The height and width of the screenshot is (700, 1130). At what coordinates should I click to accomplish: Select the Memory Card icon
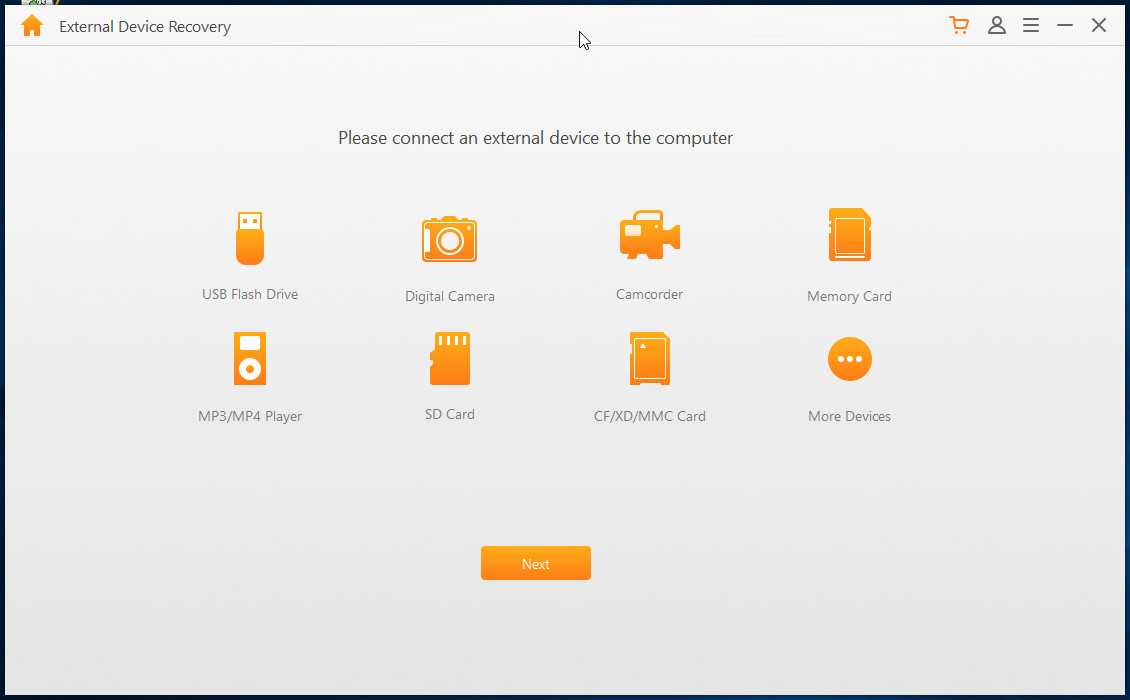click(849, 236)
